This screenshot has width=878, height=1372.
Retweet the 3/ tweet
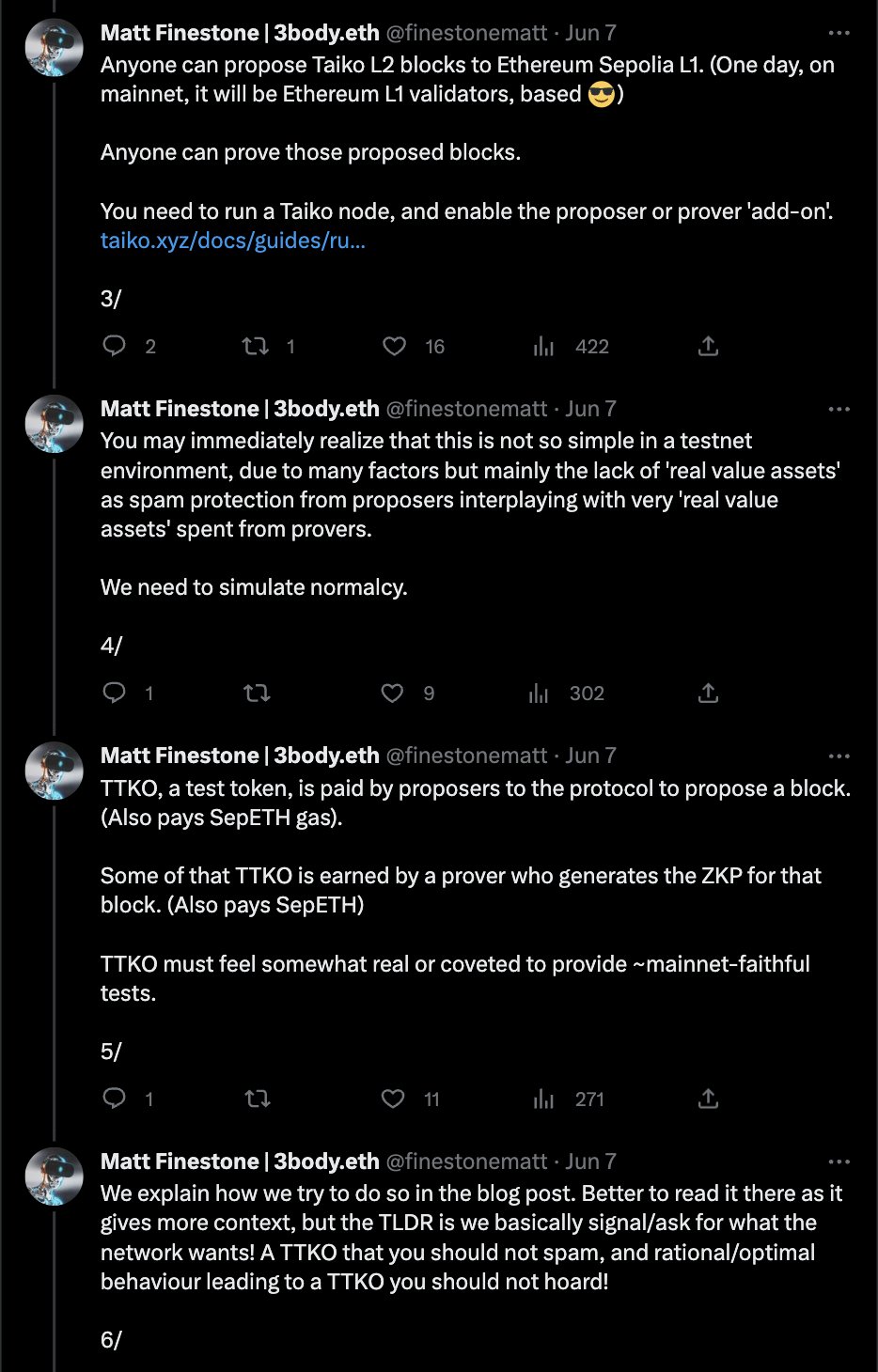click(x=256, y=347)
